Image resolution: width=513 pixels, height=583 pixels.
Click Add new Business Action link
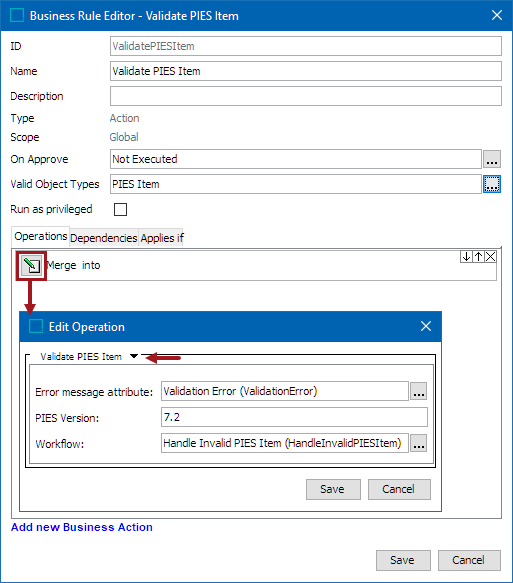[x=82, y=527]
